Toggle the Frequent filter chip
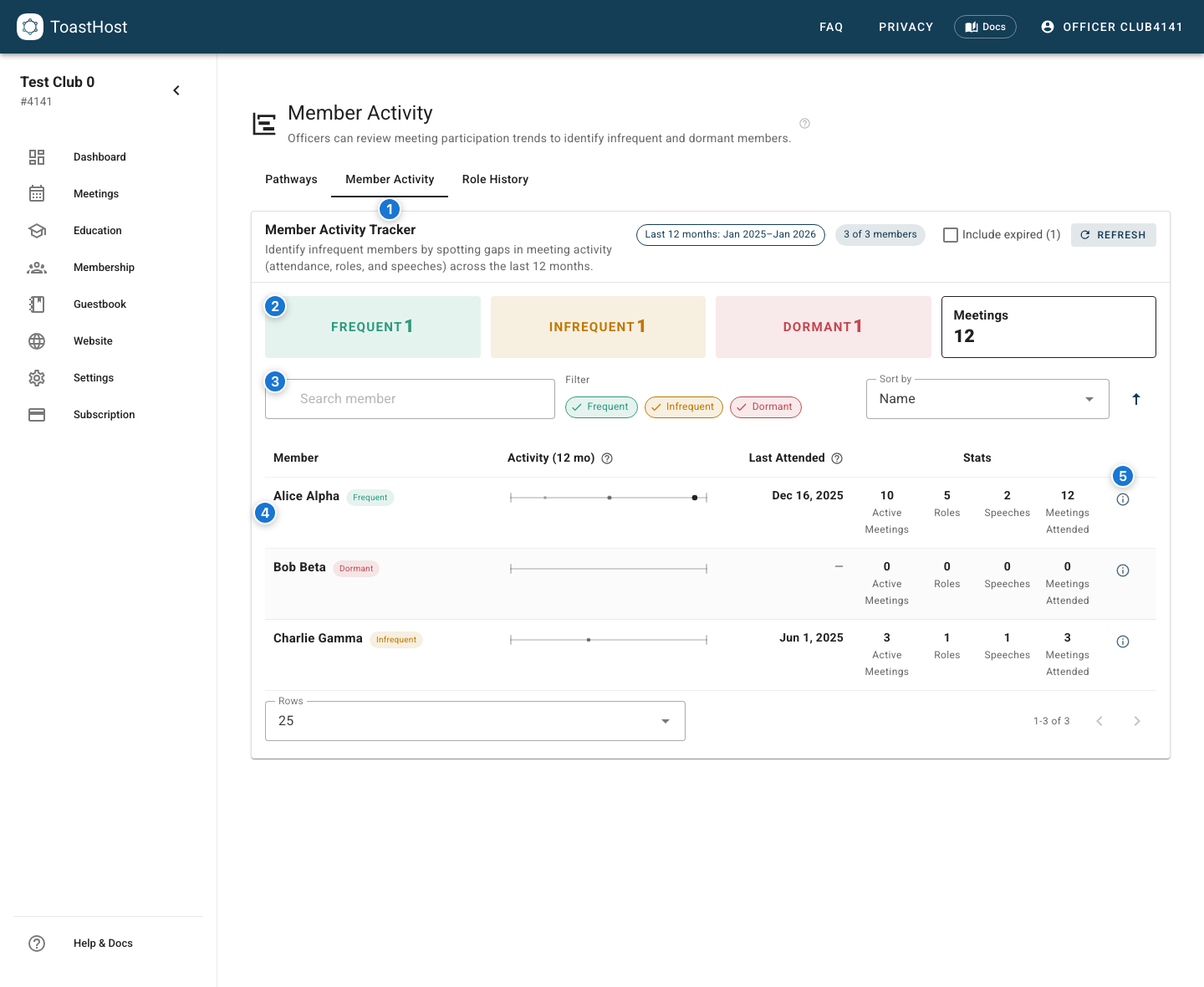The image size is (1204, 987). (x=601, y=407)
